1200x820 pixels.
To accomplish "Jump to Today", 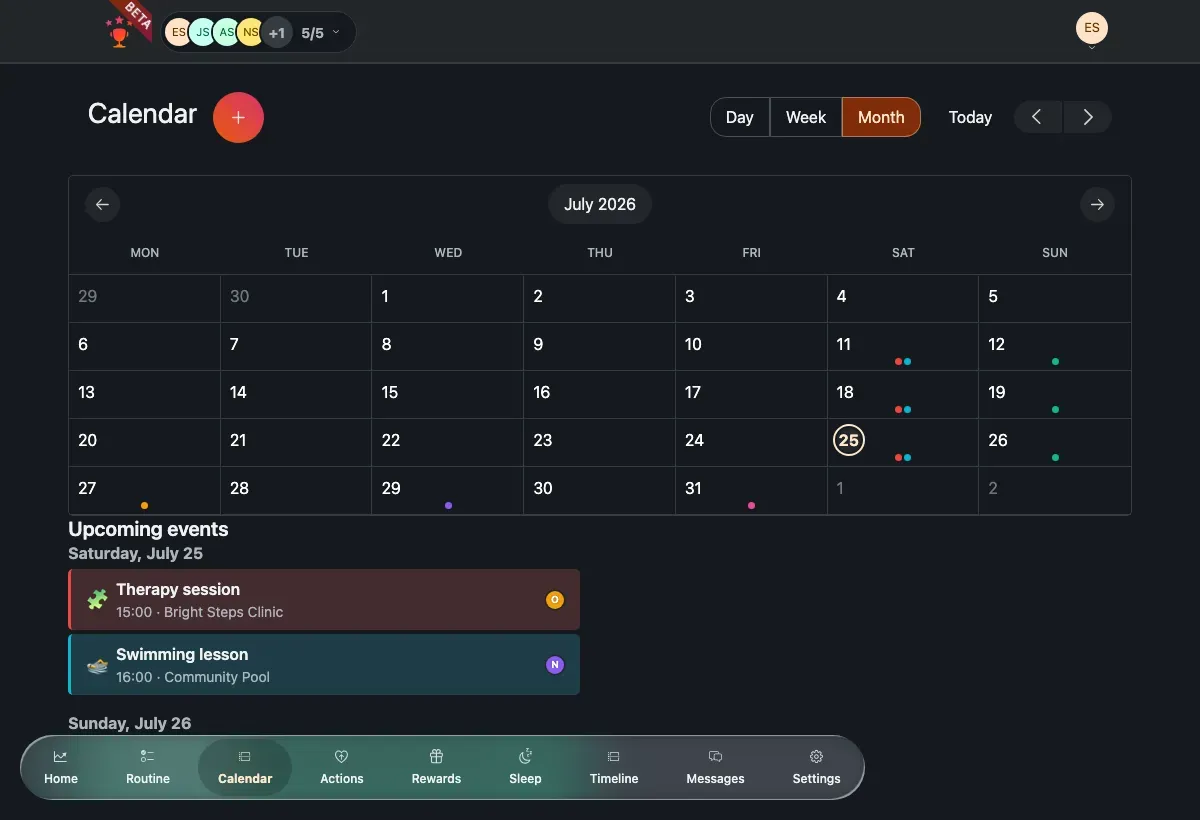I will point(970,117).
